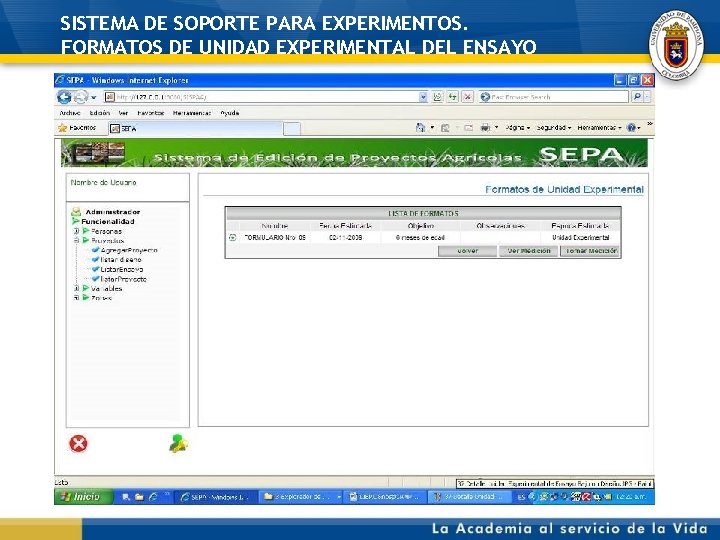Screen dimensions: 720x540
Task: Switch to the SEPA - Windows taskbar button
Action: click(x=215, y=497)
